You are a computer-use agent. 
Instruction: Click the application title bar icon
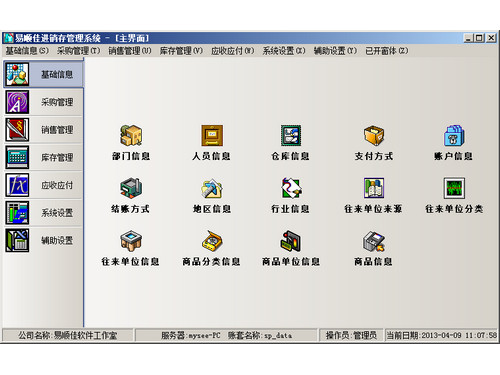point(9,38)
